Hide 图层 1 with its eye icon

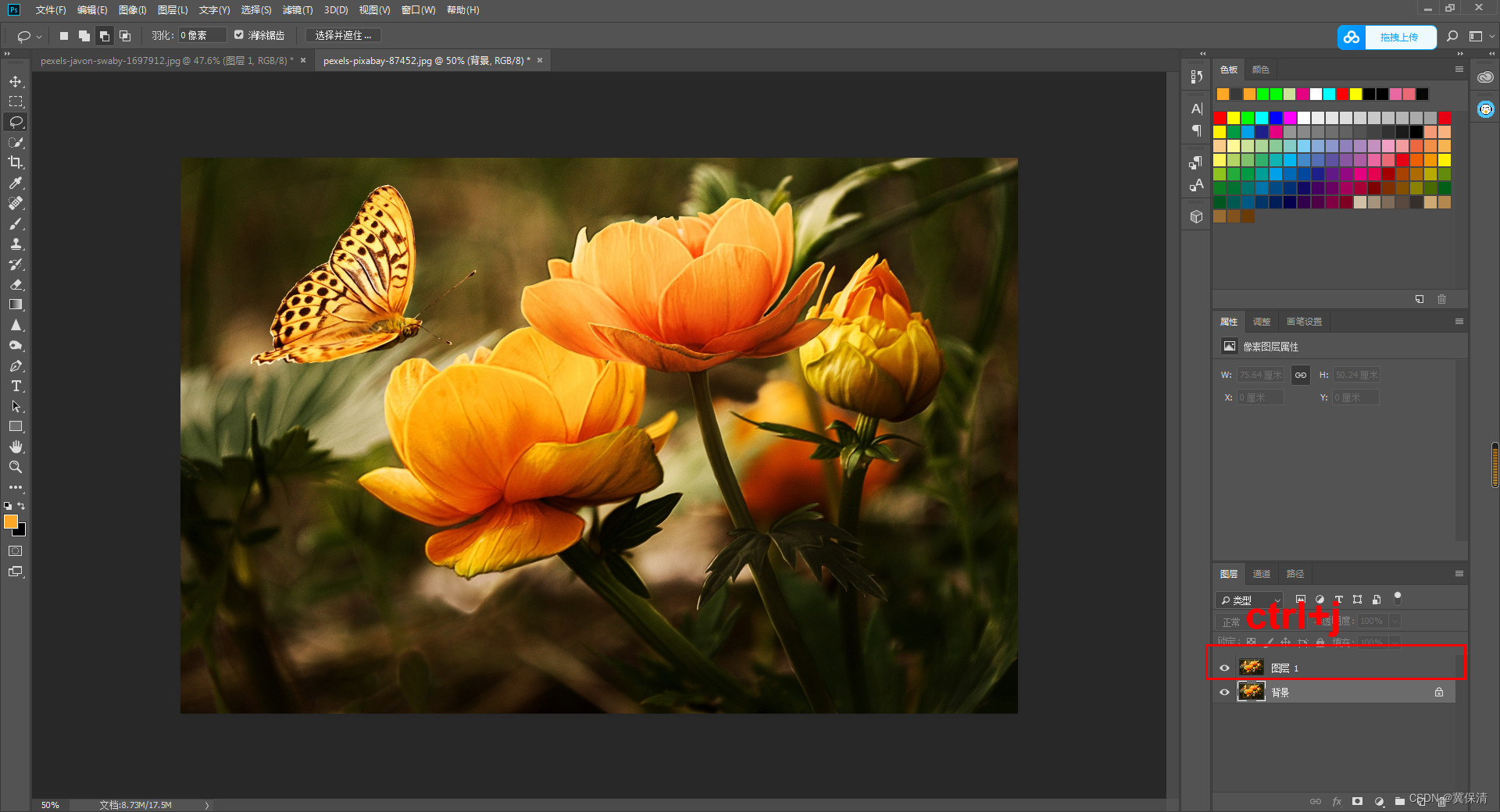point(1224,668)
